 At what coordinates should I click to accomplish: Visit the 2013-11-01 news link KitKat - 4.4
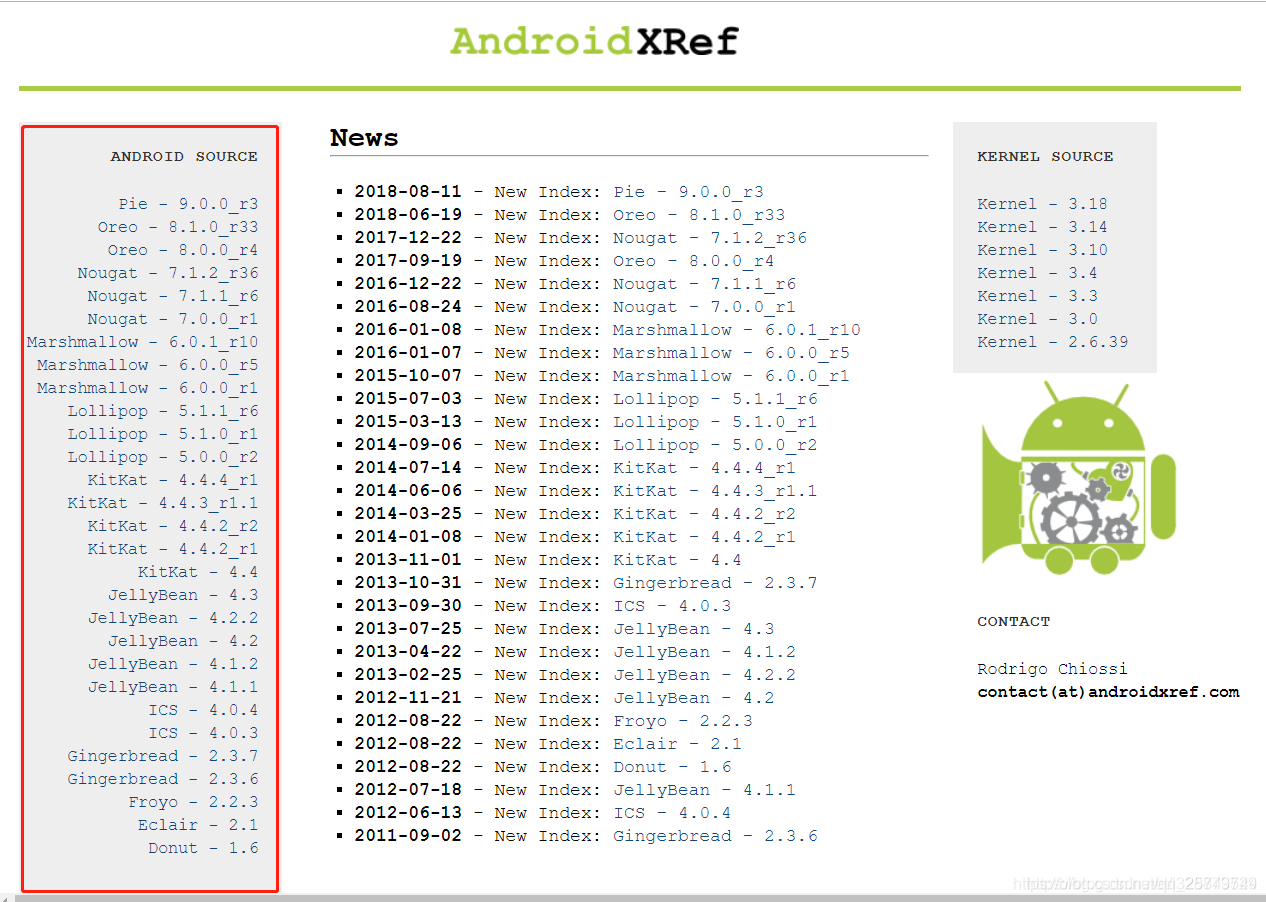[x=677, y=560]
